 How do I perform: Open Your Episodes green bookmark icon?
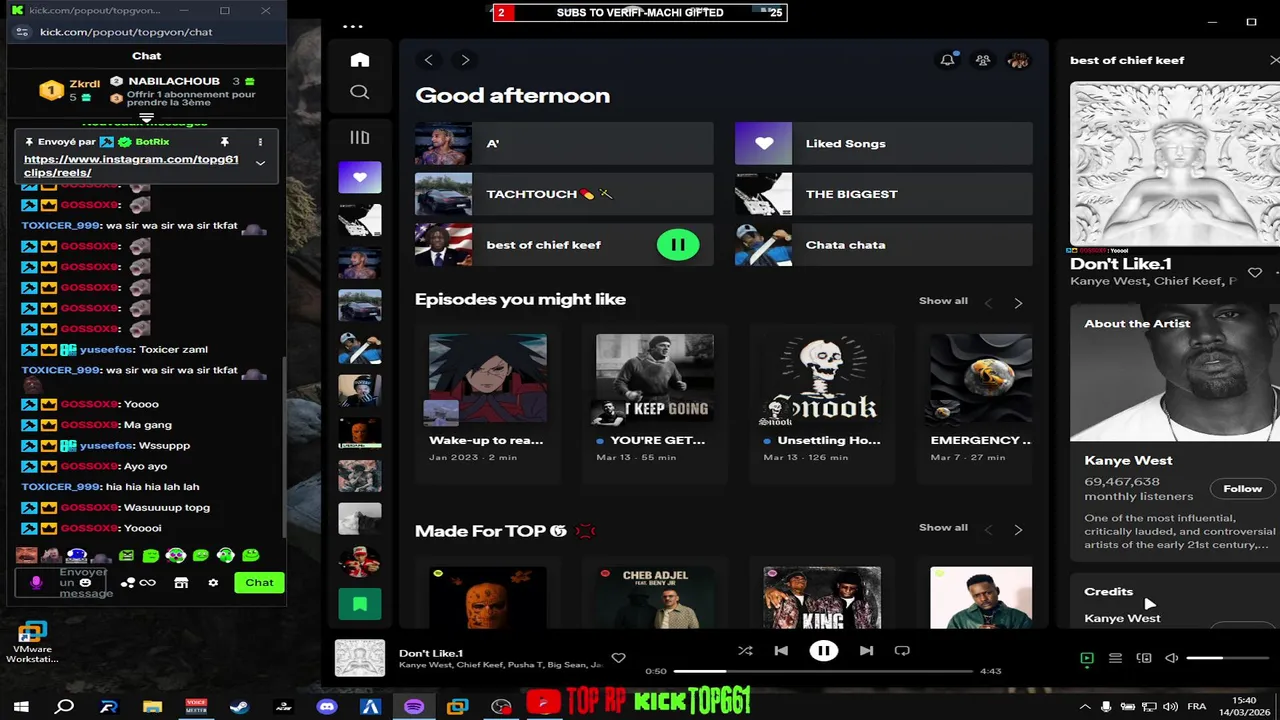click(360, 603)
